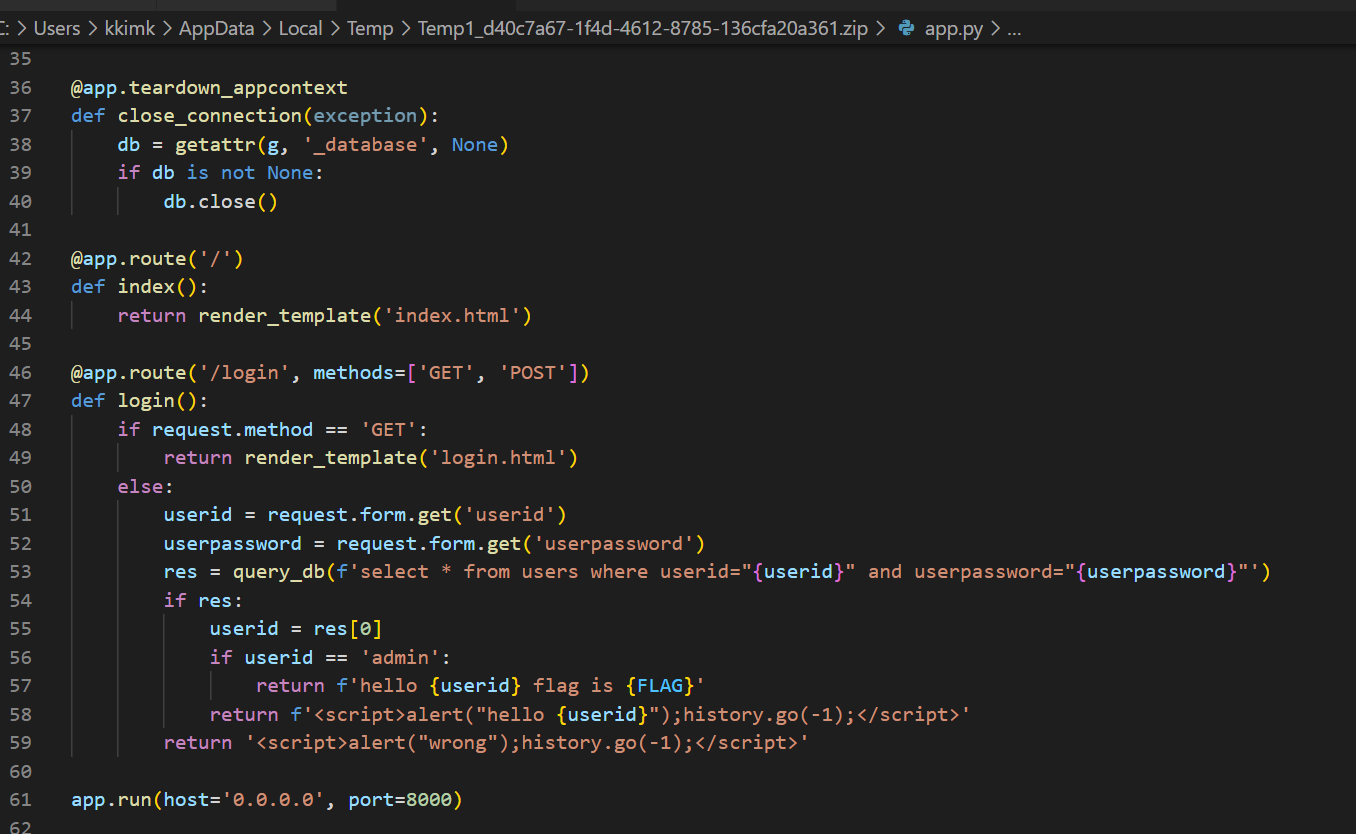
Task: Select app.py in the breadcrumb path
Action: point(953,29)
